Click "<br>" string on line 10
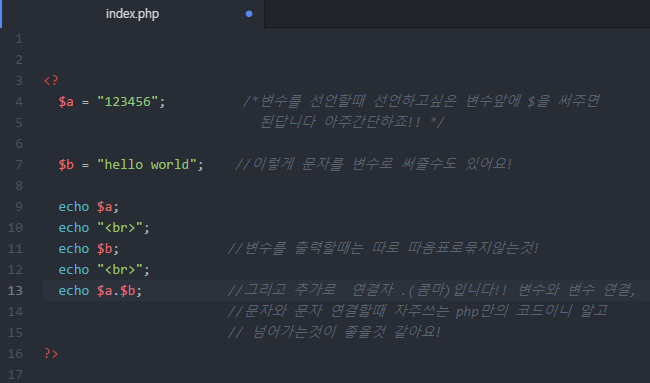This screenshot has width=650, height=383. pos(120,228)
